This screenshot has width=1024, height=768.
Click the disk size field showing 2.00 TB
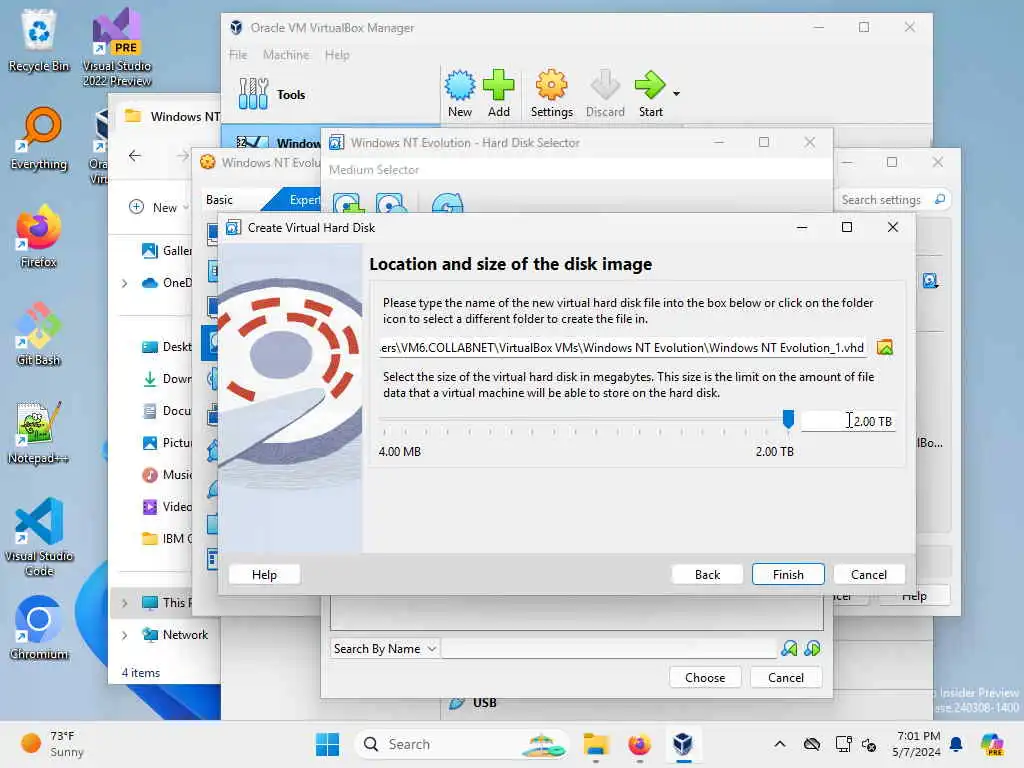(x=848, y=421)
